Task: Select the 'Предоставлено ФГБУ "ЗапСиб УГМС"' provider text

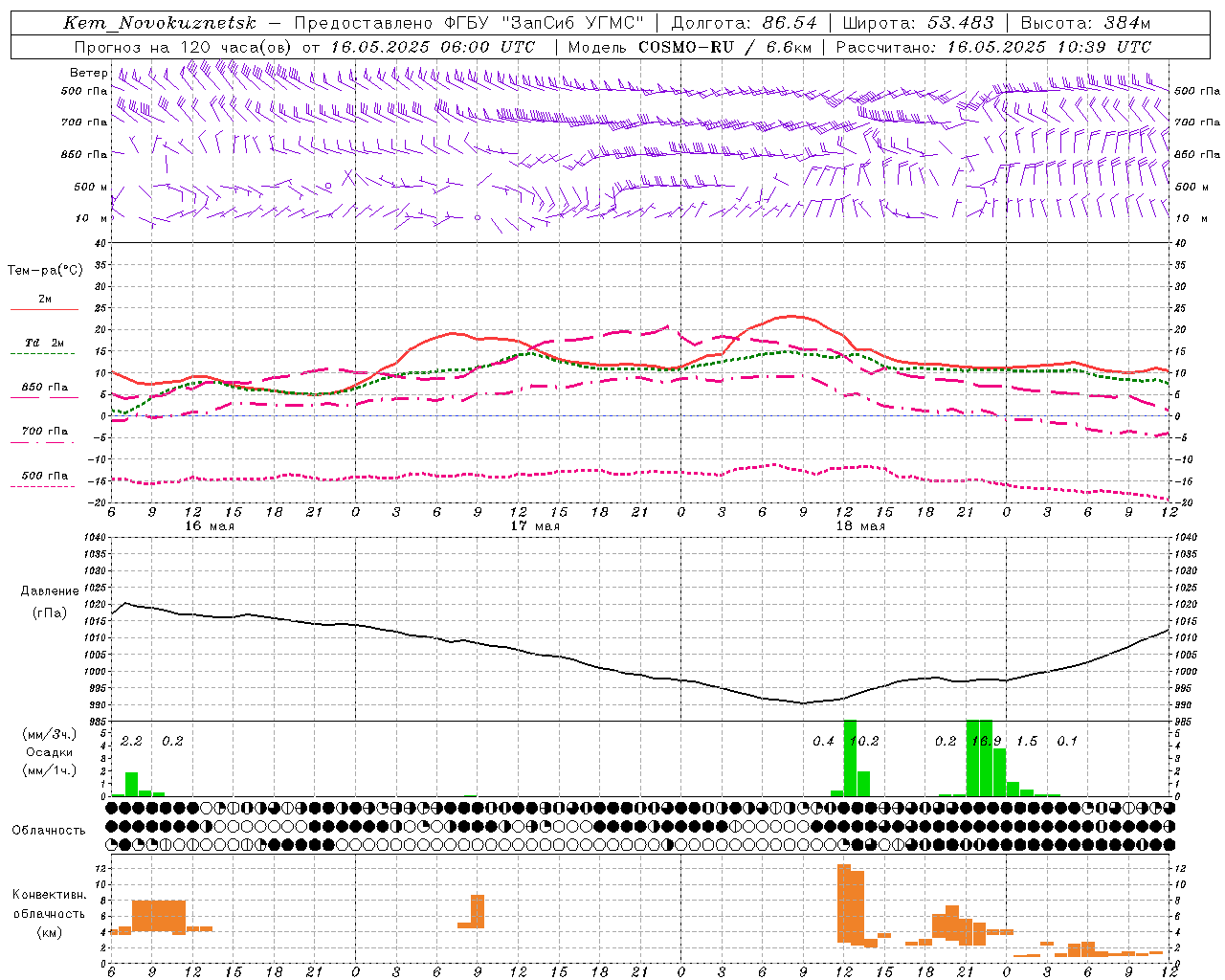Action: 469,23
